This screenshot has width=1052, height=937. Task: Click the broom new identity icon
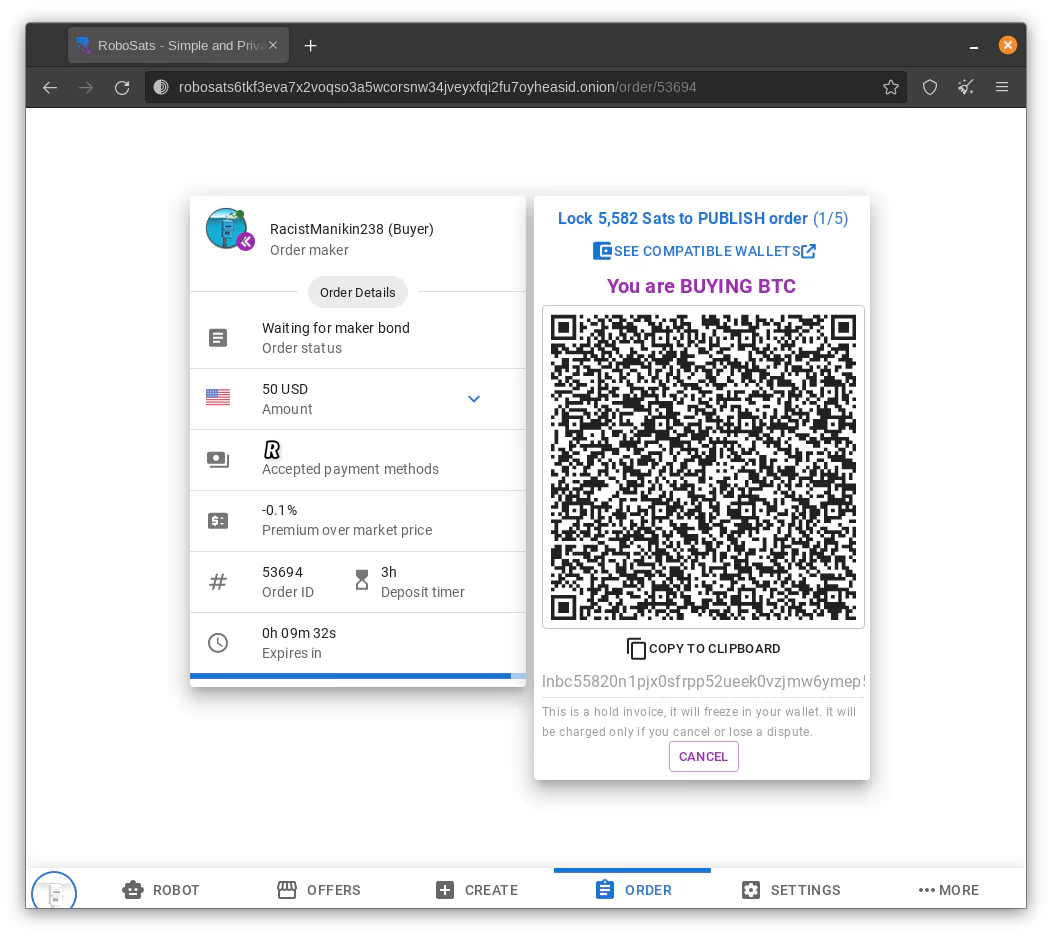pos(965,87)
